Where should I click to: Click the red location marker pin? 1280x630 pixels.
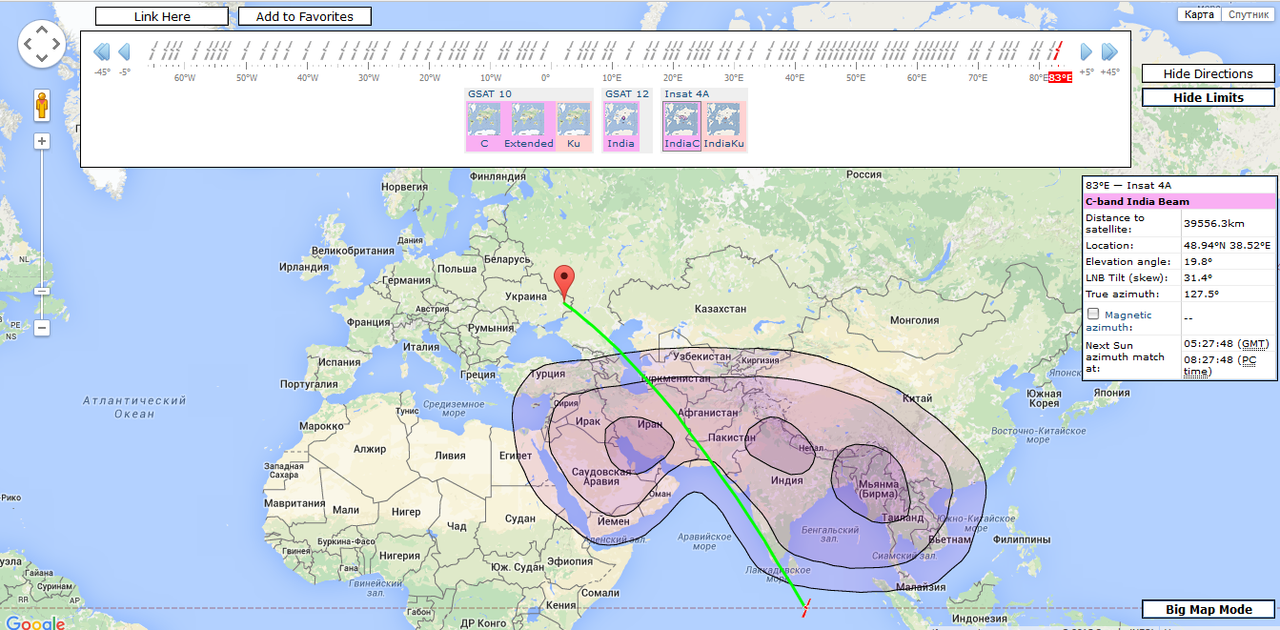pos(564,282)
